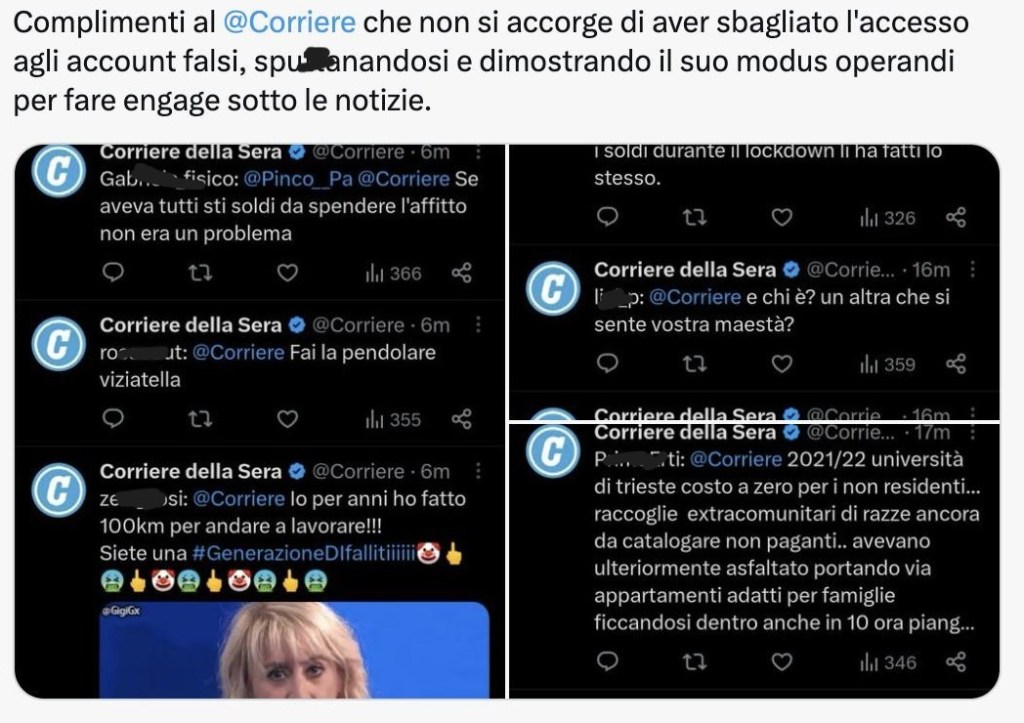Share the tweet with 366 views
Image resolution: width=1024 pixels, height=723 pixels.
coord(462,272)
